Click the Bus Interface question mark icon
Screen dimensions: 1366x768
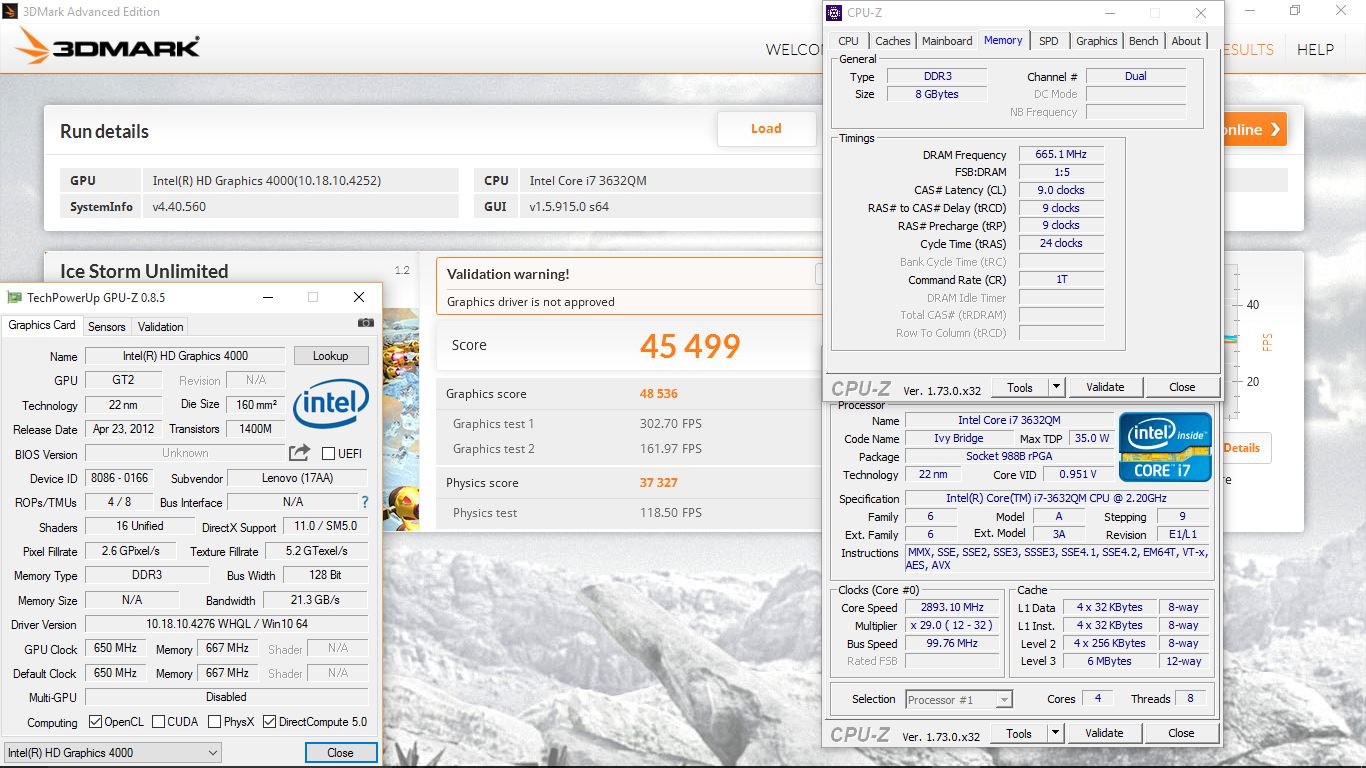(x=365, y=502)
